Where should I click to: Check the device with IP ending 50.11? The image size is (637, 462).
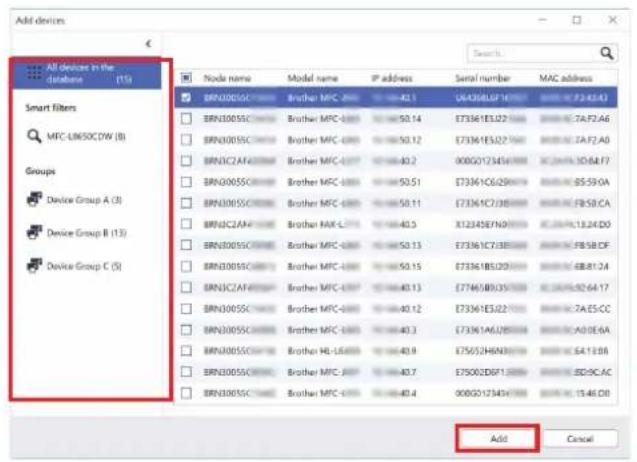click(186, 203)
